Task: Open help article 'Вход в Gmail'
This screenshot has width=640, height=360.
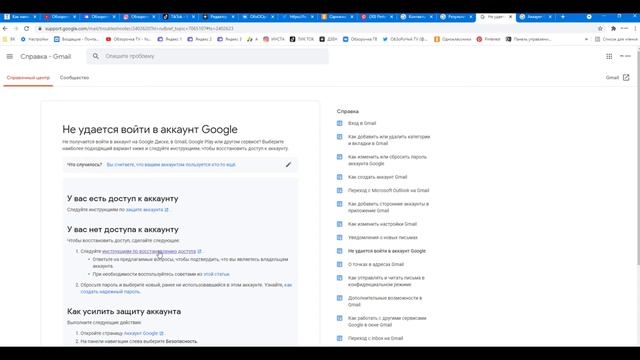Action: click(x=362, y=123)
